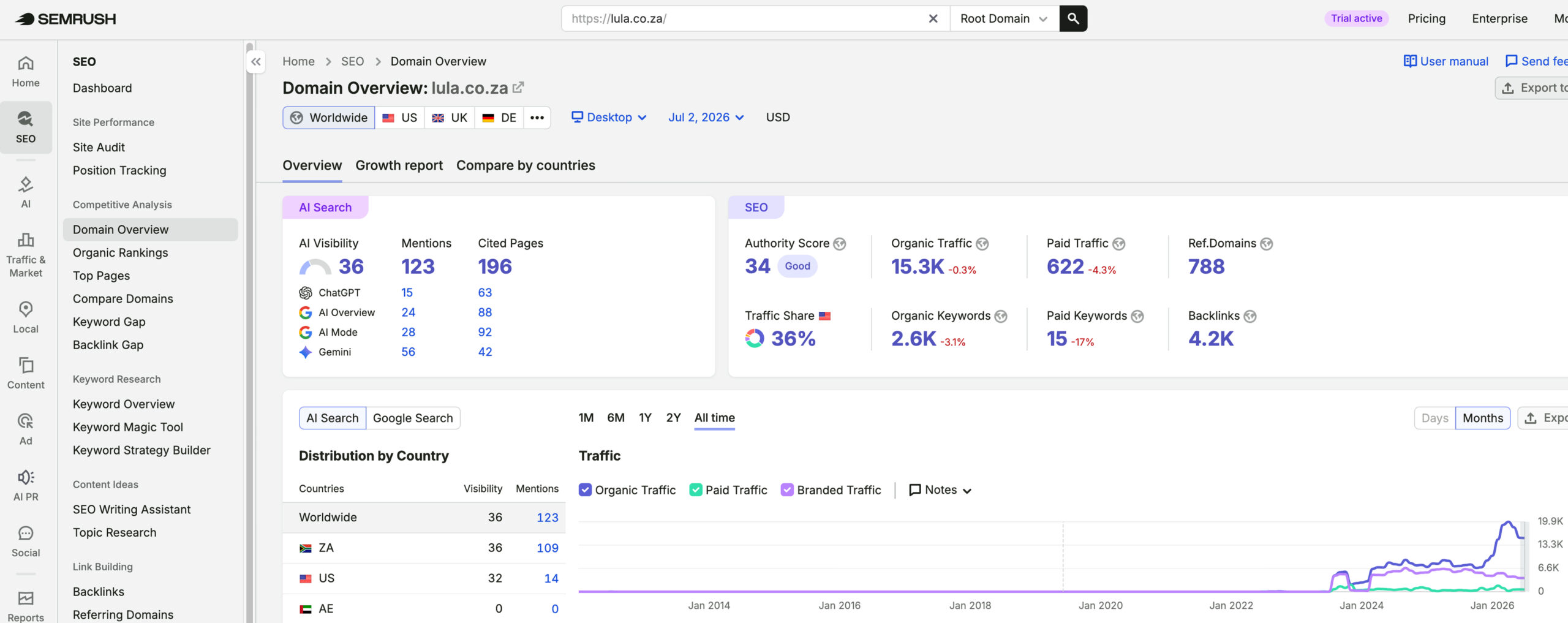Image resolution: width=1568 pixels, height=623 pixels.
Task: Select 6M time range
Action: (616, 418)
